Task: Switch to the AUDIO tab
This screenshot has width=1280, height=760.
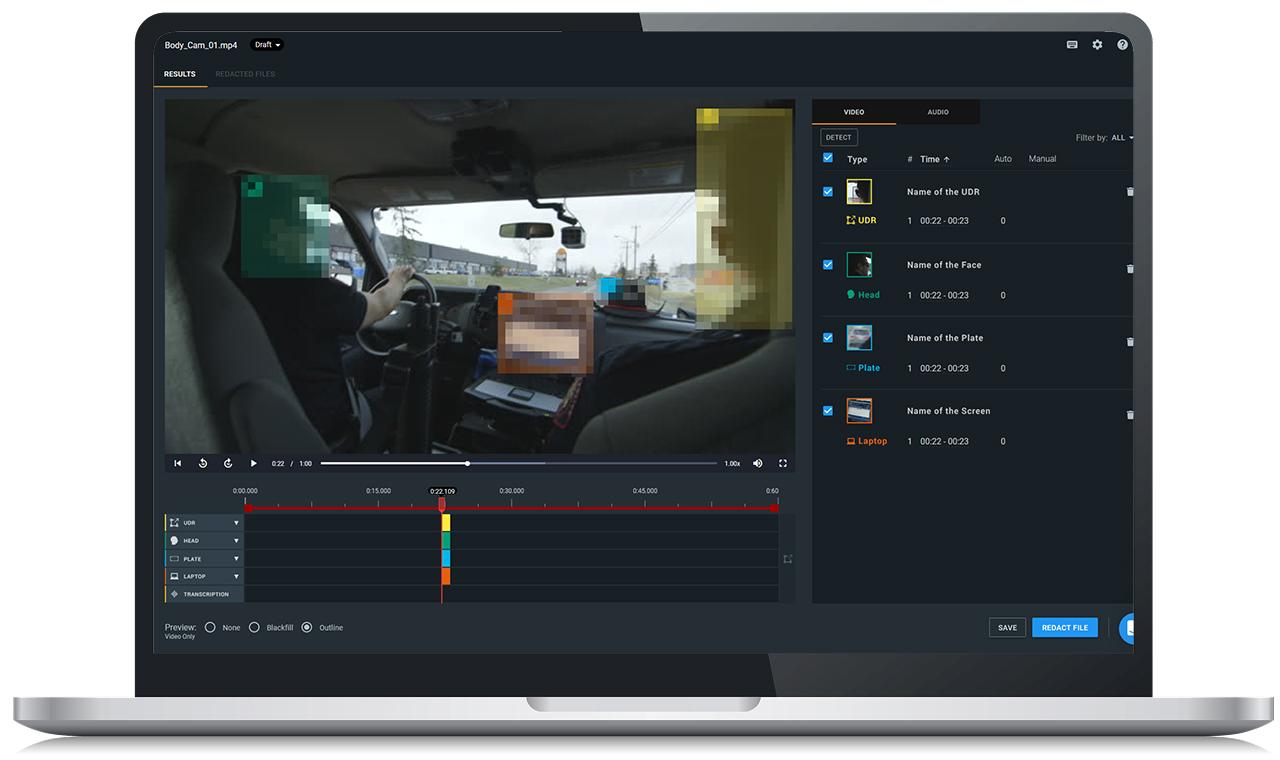Action: click(x=937, y=111)
